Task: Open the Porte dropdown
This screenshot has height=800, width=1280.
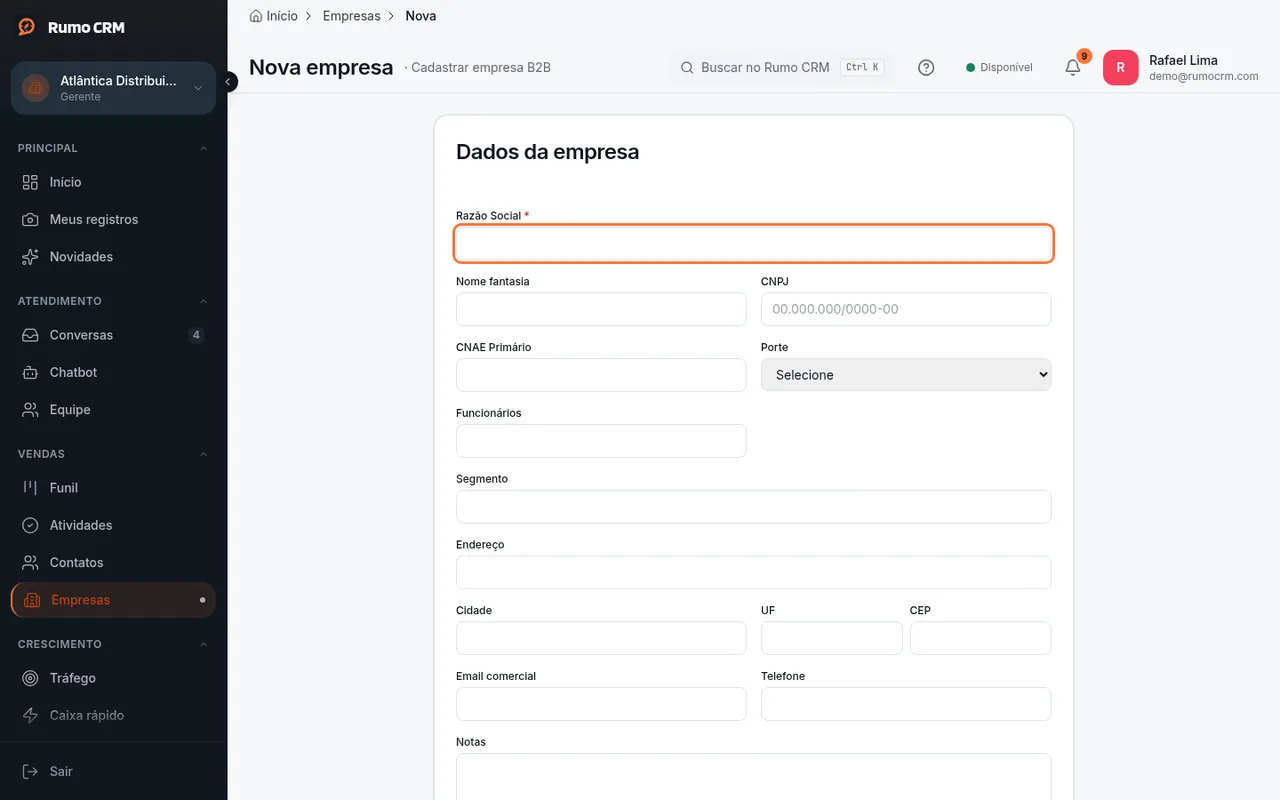Action: pyautogui.click(x=906, y=375)
